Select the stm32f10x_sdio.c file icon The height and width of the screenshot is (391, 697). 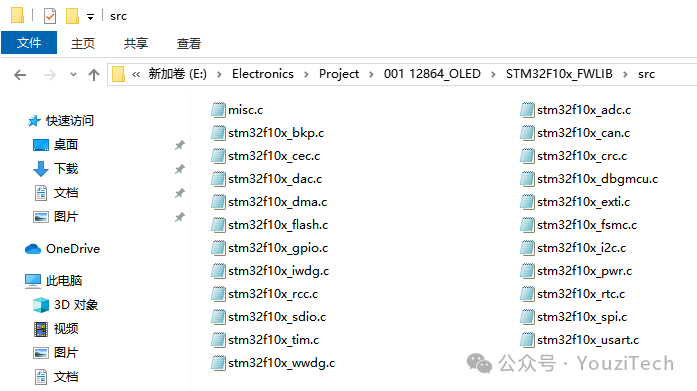[x=218, y=317]
